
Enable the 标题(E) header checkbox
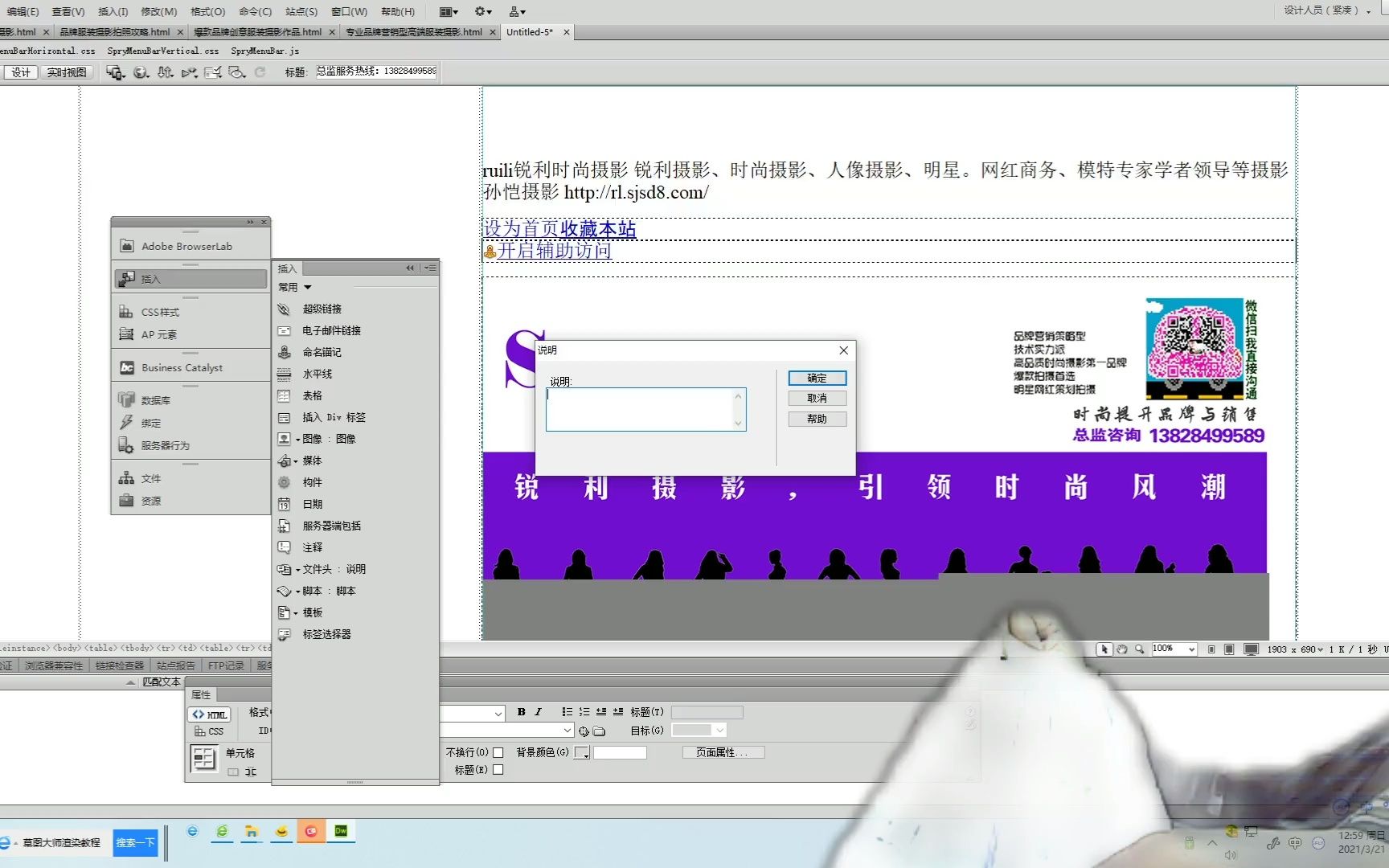point(498,770)
